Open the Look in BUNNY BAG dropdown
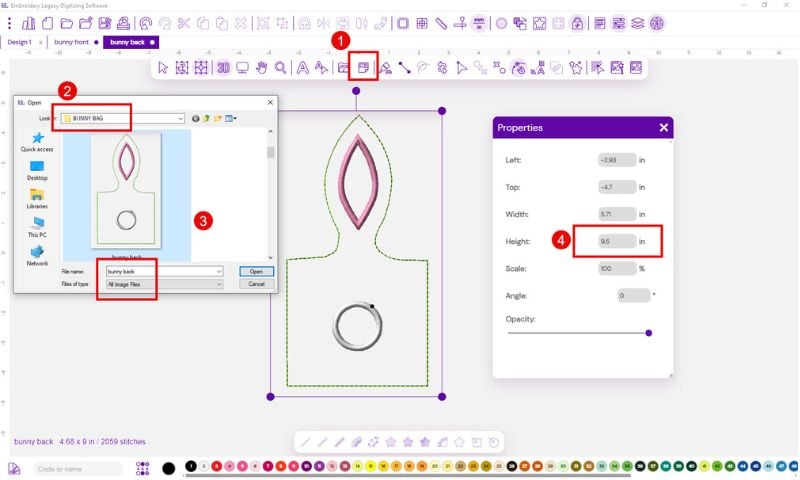Screen dimensions: 800x480 [x=180, y=118]
